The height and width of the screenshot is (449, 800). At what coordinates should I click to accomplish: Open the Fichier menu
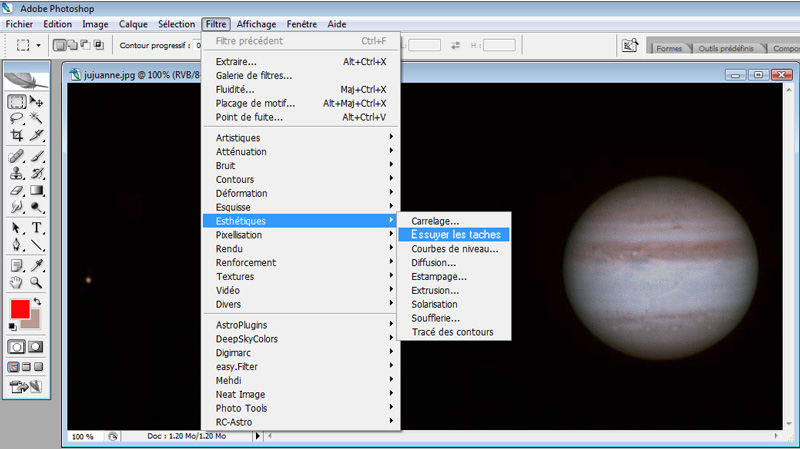click(x=19, y=24)
